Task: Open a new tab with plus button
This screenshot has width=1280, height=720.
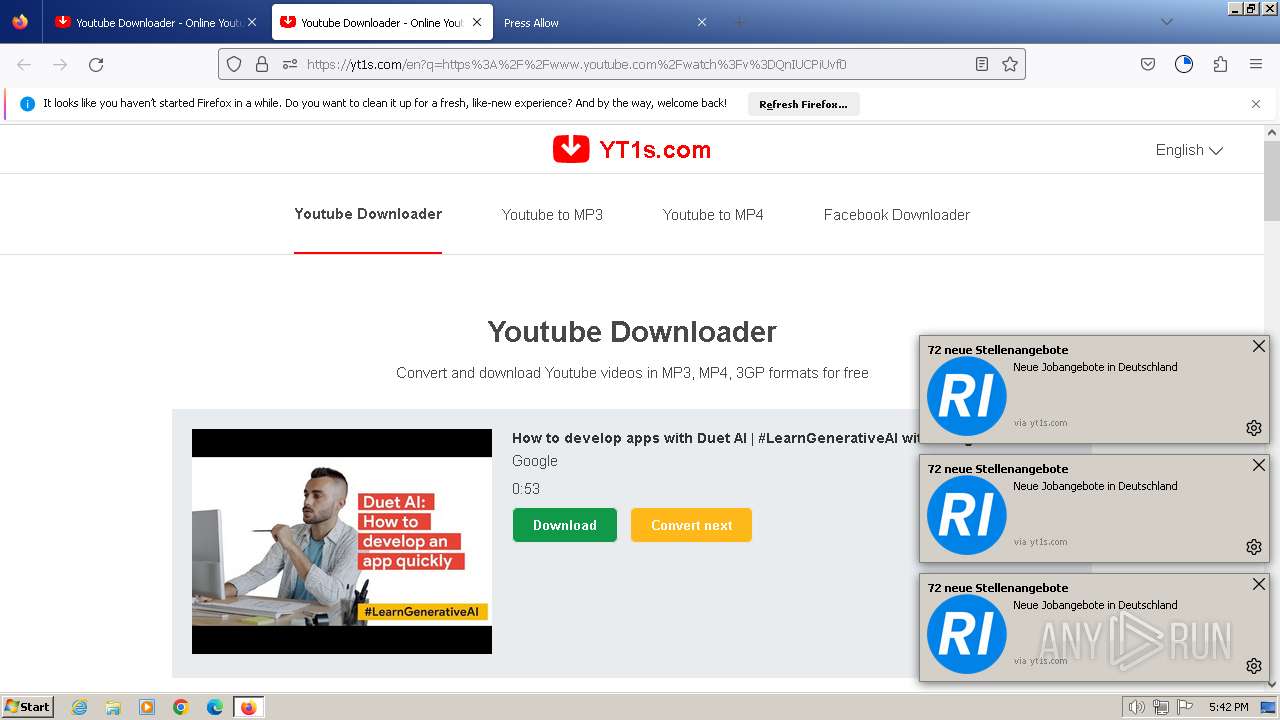Action: tap(739, 22)
